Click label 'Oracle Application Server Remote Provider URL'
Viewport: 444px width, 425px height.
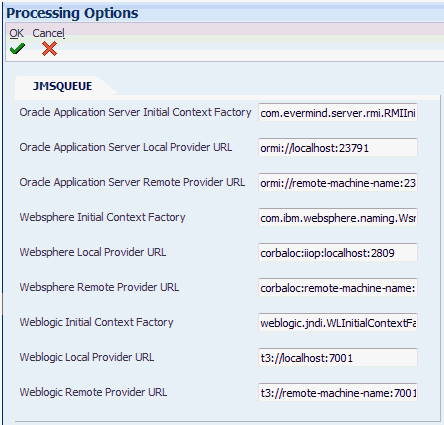(132, 182)
